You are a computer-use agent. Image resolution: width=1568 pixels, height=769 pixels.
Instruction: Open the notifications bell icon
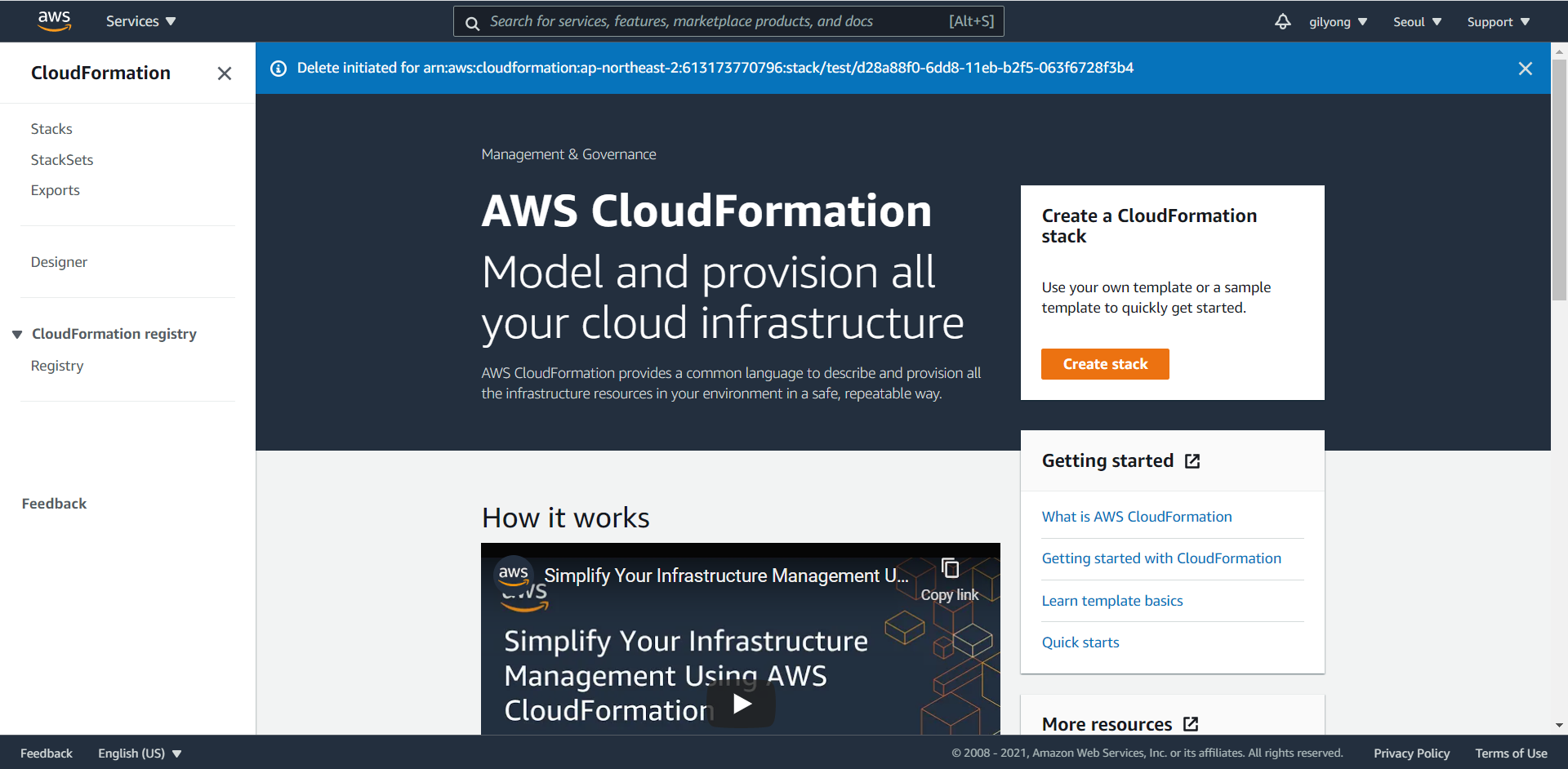(1282, 21)
